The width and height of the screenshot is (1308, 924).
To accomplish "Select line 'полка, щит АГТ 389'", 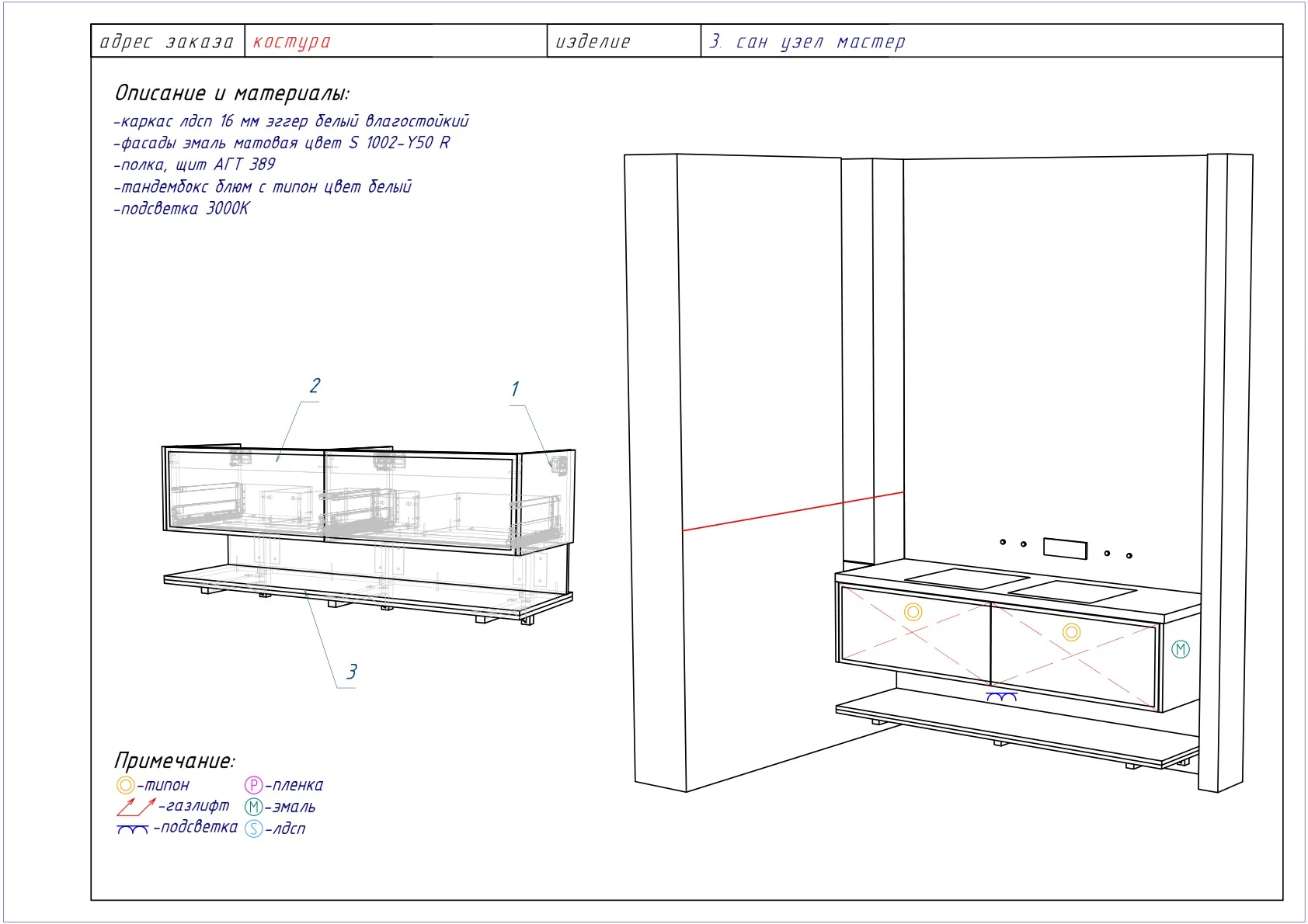I will (x=194, y=165).
